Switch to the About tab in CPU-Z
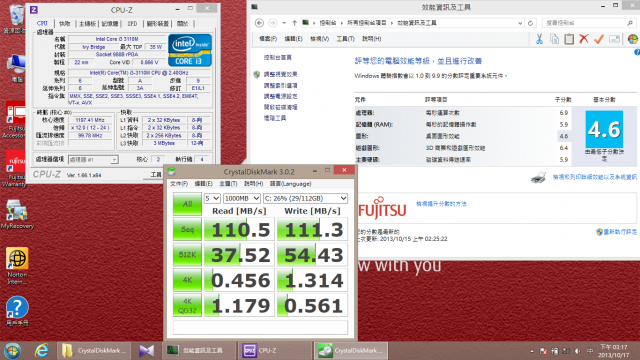This screenshot has height=360, width=640. pos(182,24)
